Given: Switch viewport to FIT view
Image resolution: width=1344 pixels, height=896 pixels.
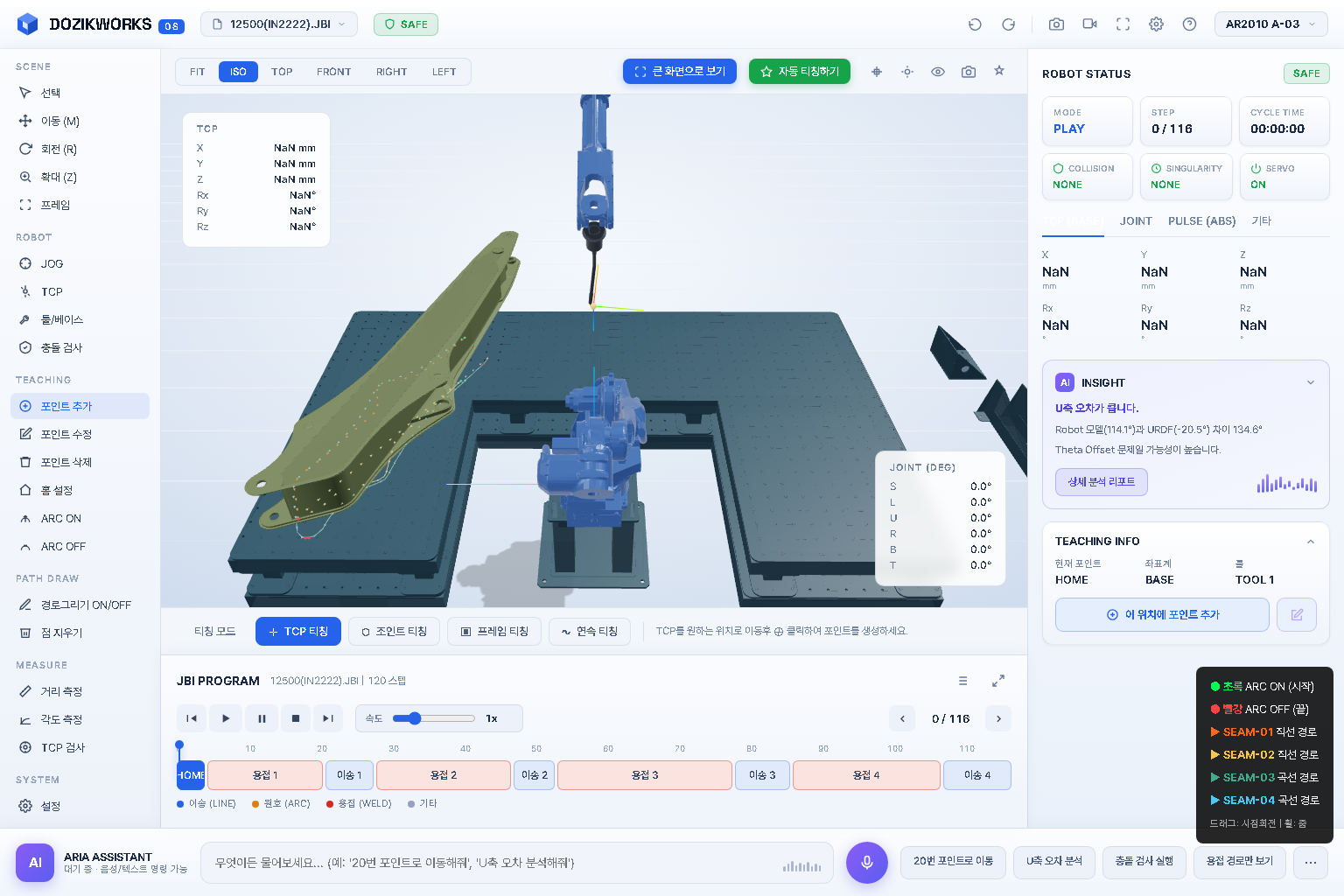Looking at the screenshot, I should tap(197, 72).
